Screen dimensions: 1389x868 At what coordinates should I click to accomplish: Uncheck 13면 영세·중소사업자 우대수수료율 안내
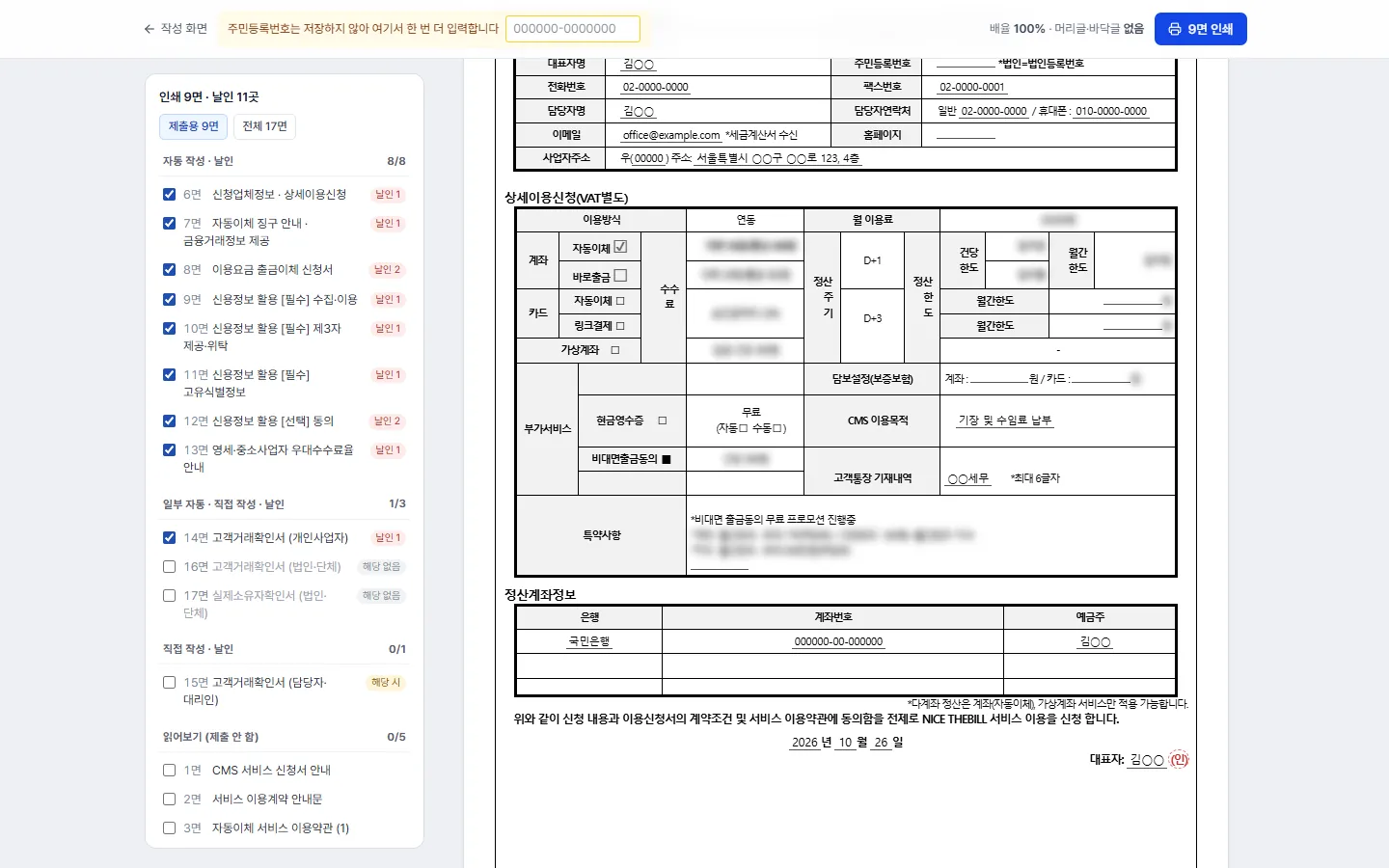point(169,450)
